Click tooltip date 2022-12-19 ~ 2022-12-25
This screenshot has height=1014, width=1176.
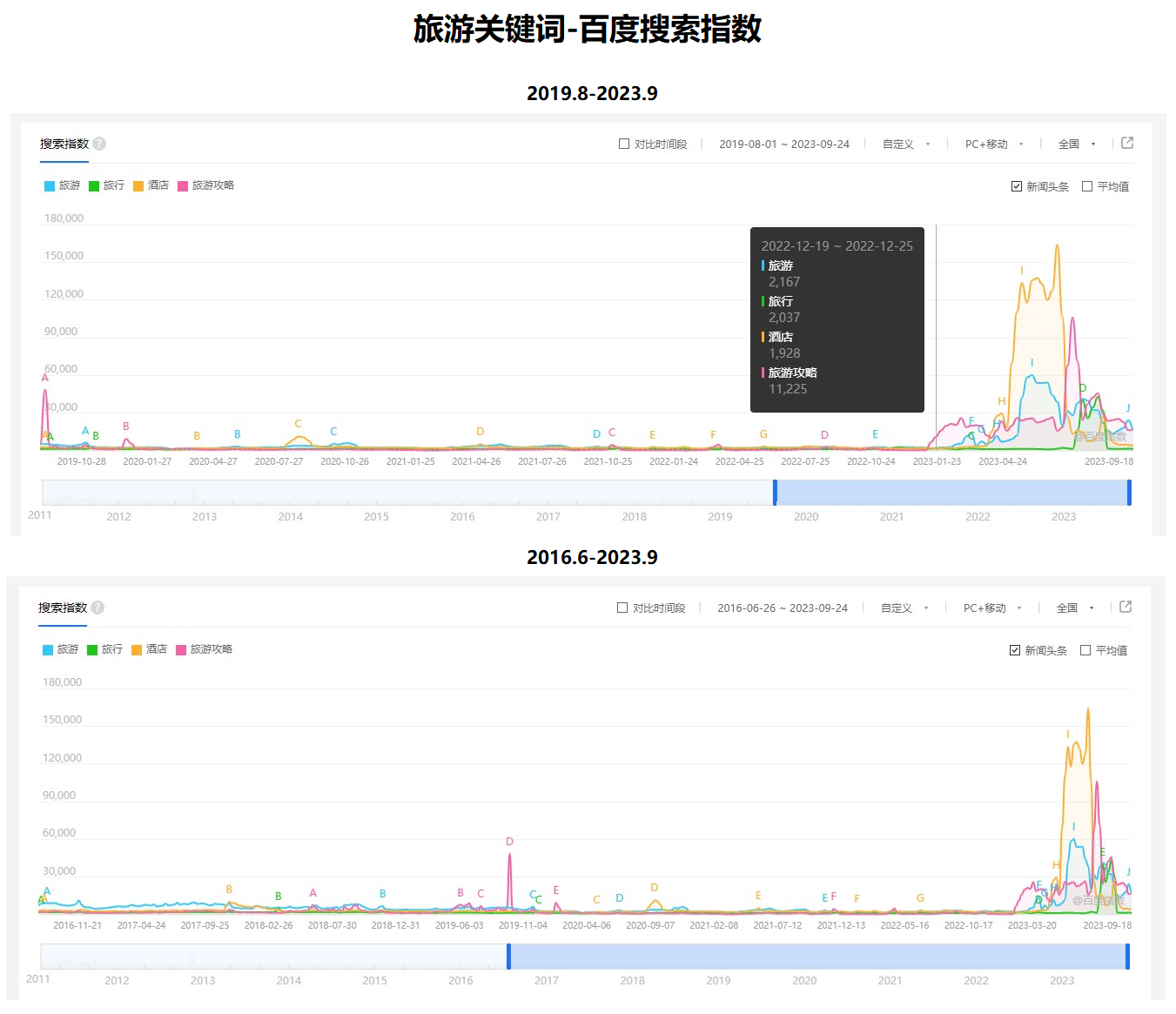click(x=837, y=246)
